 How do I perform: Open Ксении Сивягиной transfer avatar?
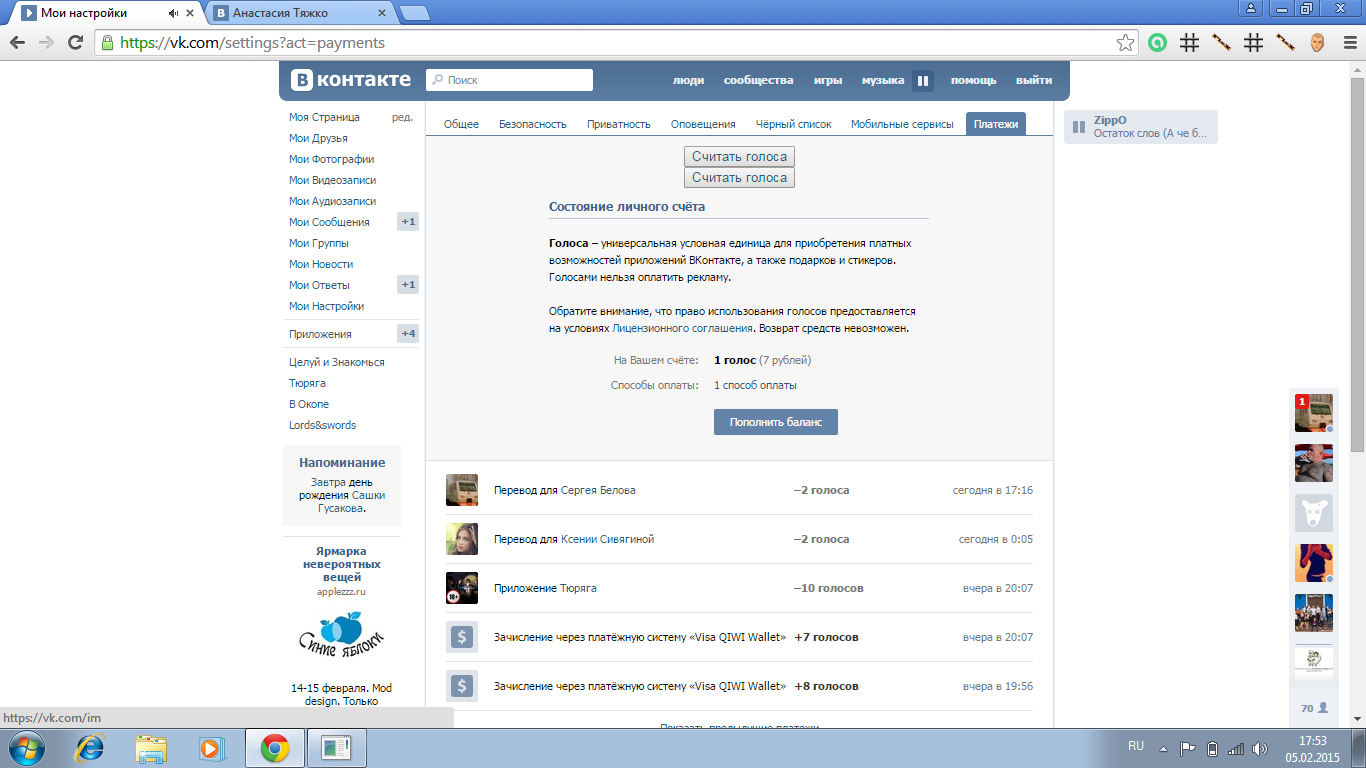[x=462, y=539]
